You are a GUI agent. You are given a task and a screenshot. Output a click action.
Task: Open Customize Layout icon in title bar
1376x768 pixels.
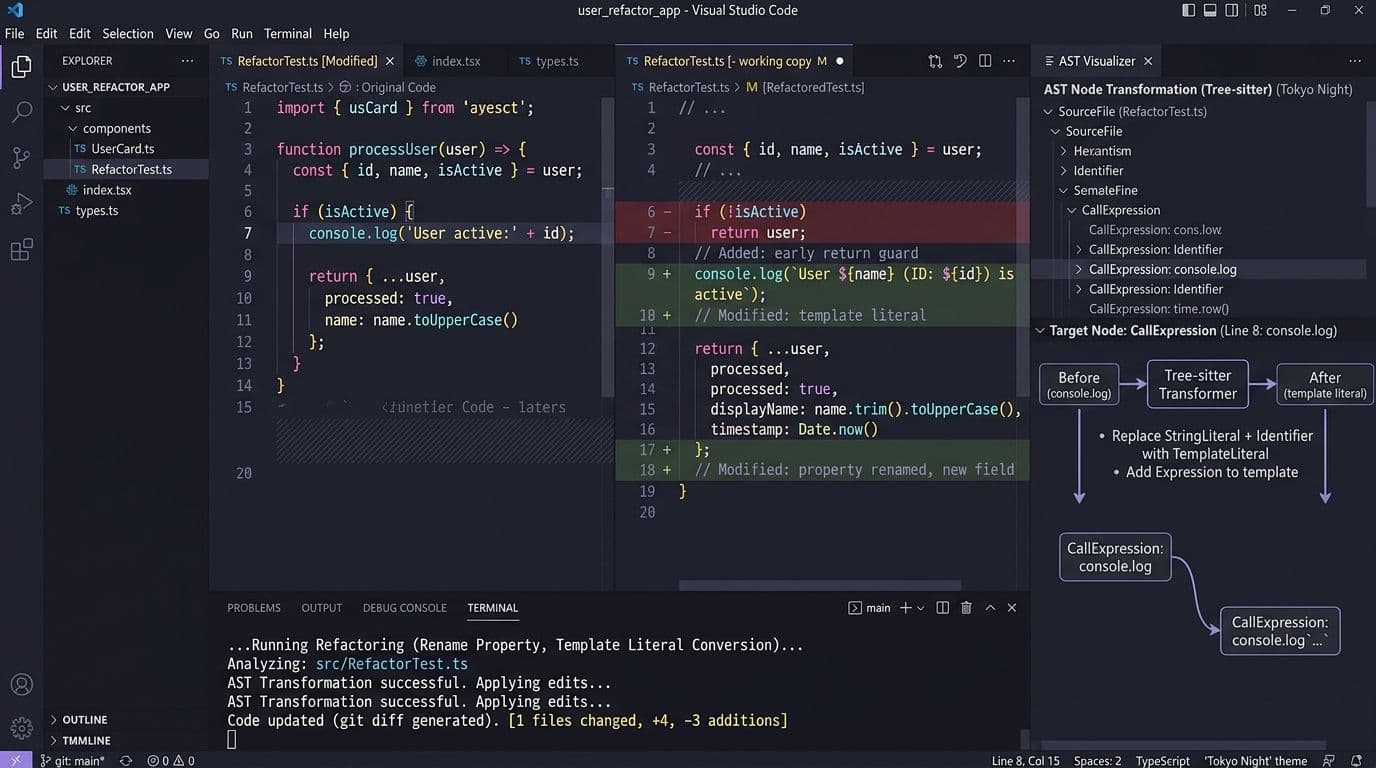pyautogui.click(x=1260, y=10)
